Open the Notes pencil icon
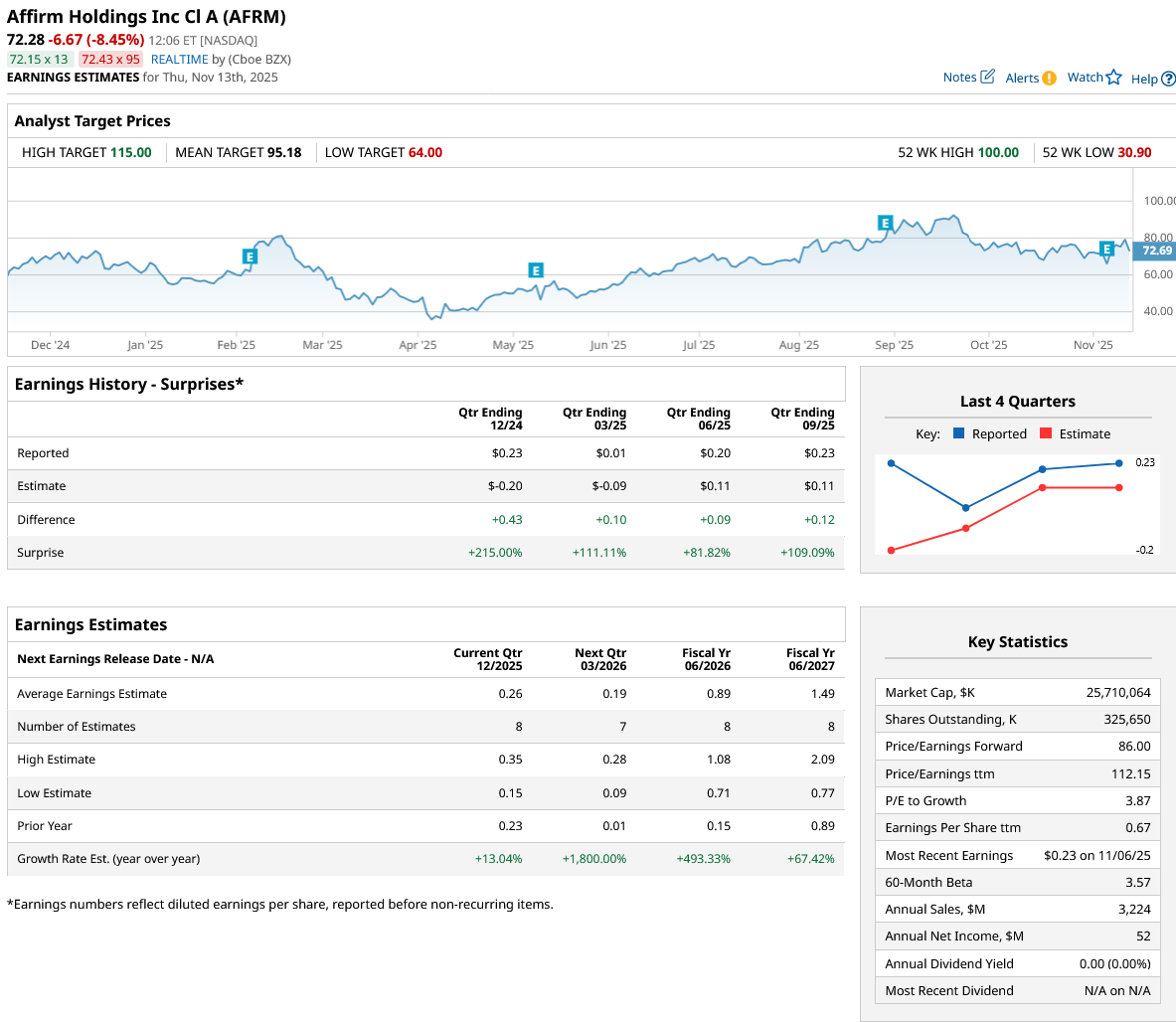The height and width of the screenshot is (1022, 1176). 988,77
